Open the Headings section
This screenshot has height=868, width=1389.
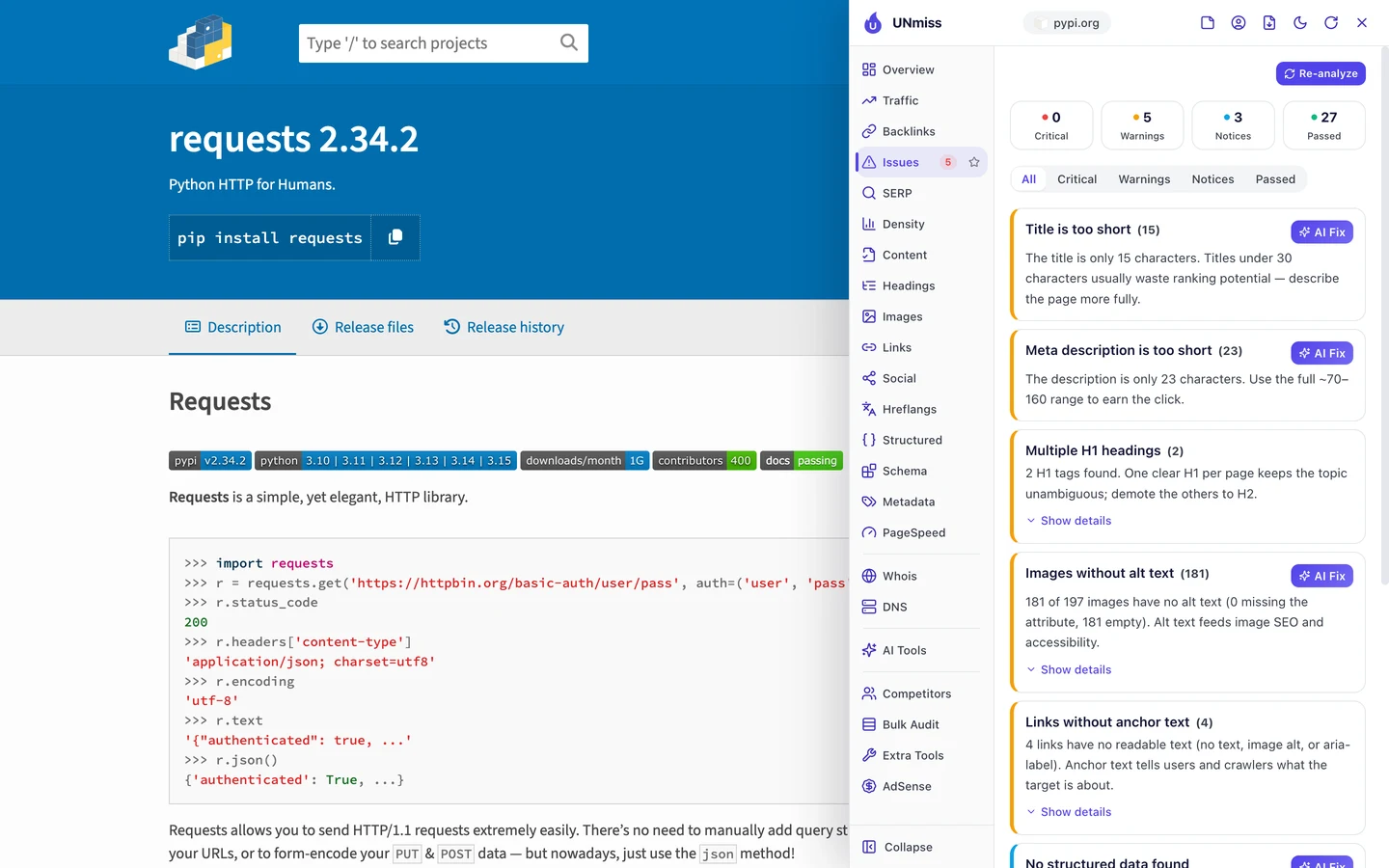pos(921,285)
